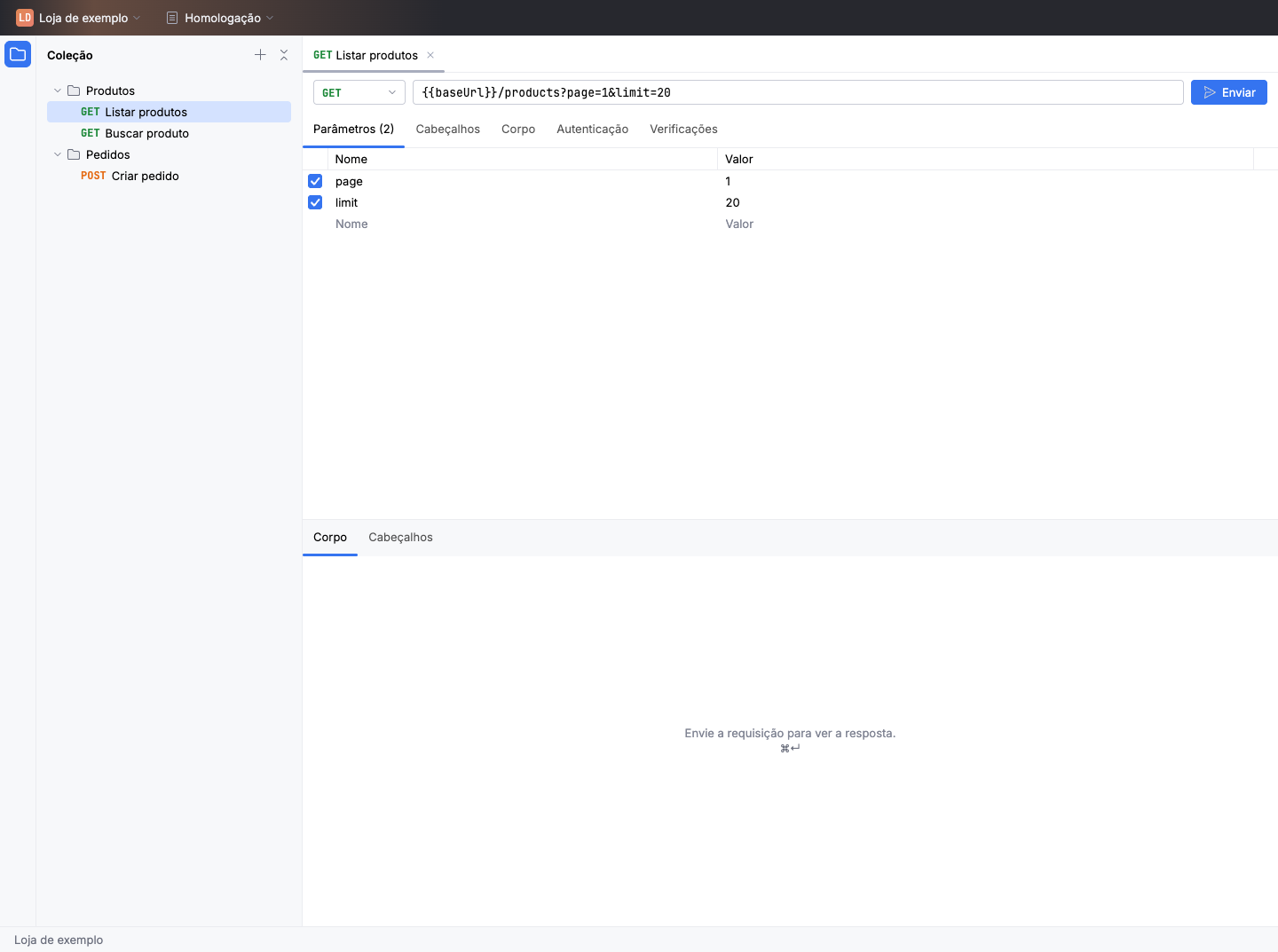Open the GET method dropdown
Screen dimensions: 1278x952
(359, 92)
